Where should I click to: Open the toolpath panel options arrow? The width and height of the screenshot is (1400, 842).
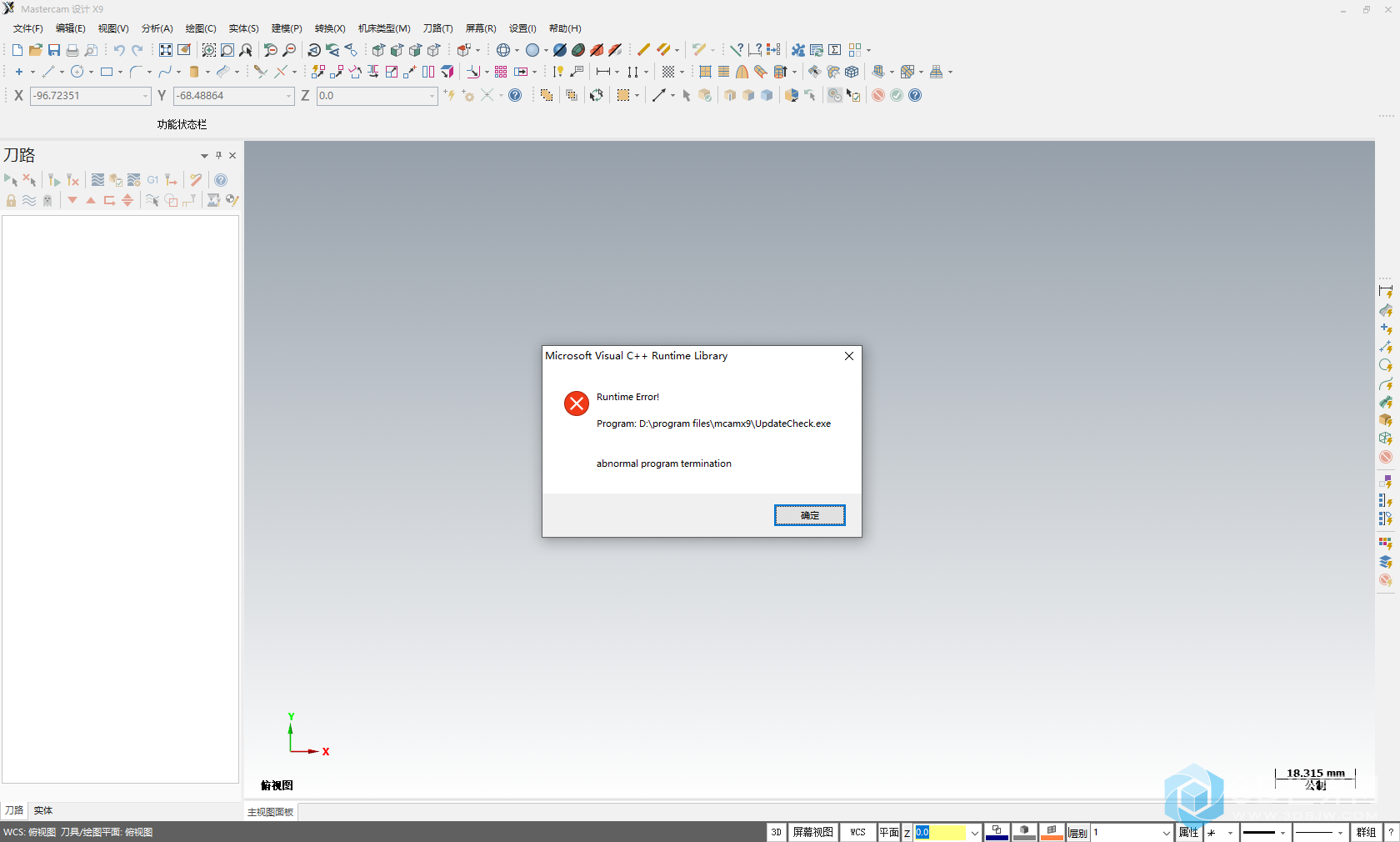(x=204, y=155)
